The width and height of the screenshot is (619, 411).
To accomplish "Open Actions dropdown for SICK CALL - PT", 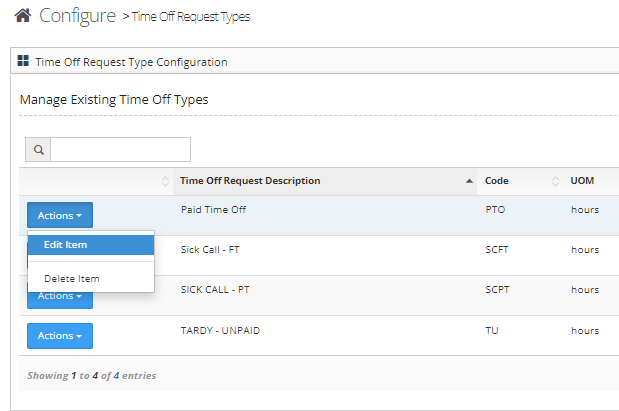I will (60, 296).
